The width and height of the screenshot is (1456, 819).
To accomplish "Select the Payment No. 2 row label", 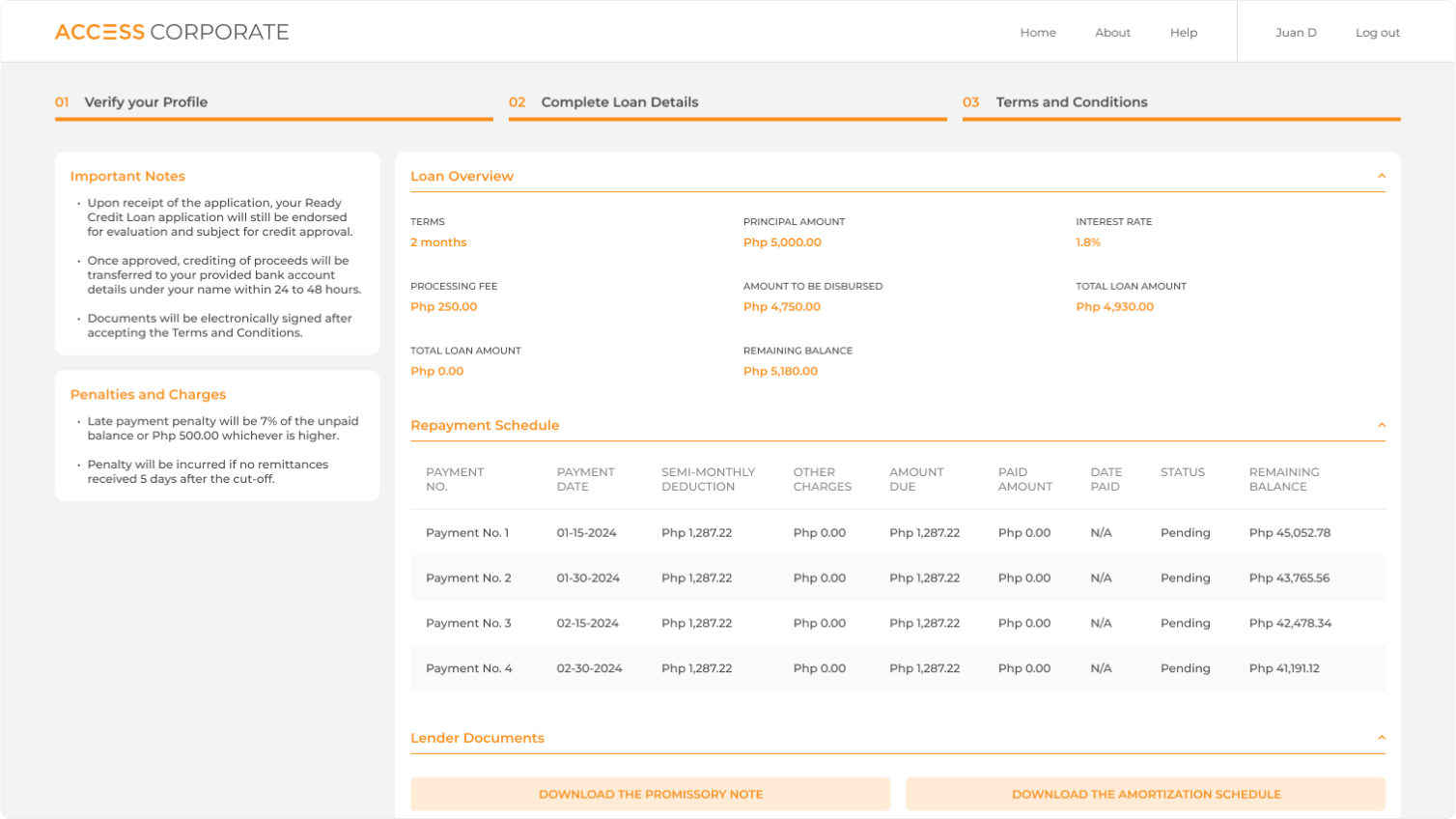I will 468,579.
